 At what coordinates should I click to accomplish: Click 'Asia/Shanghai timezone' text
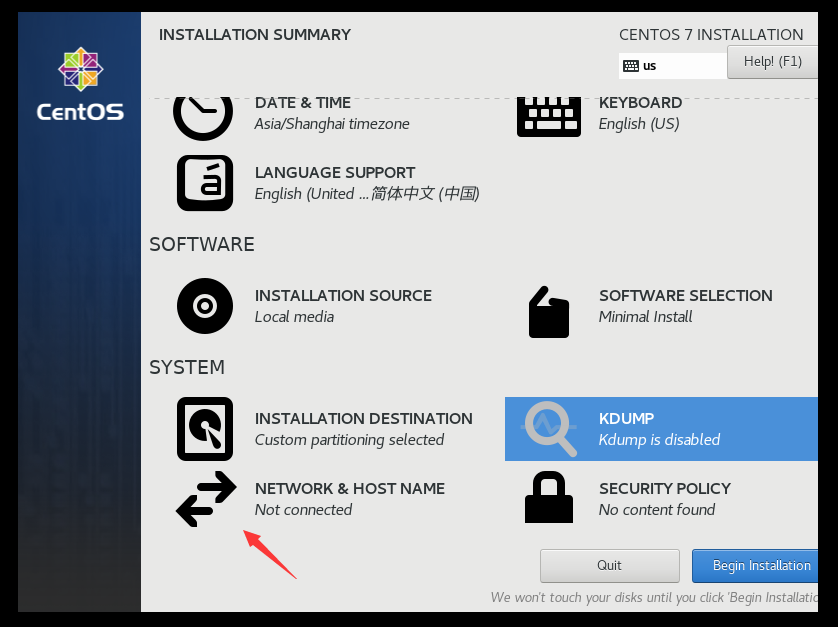[x=332, y=124]
